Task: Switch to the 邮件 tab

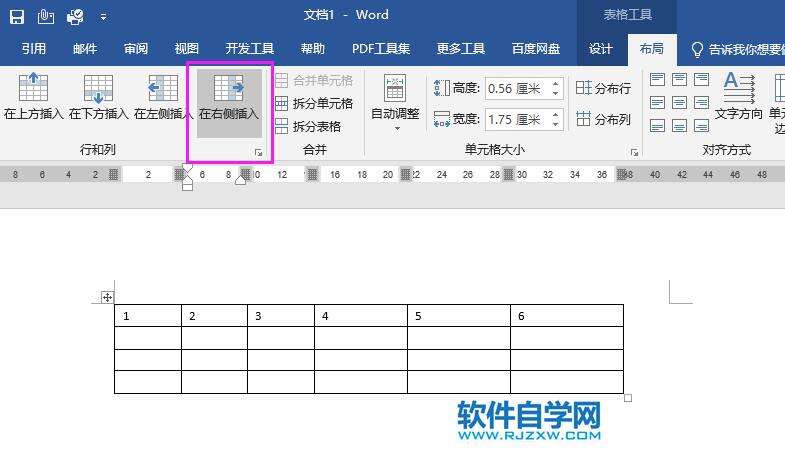Action: point(85,49)
